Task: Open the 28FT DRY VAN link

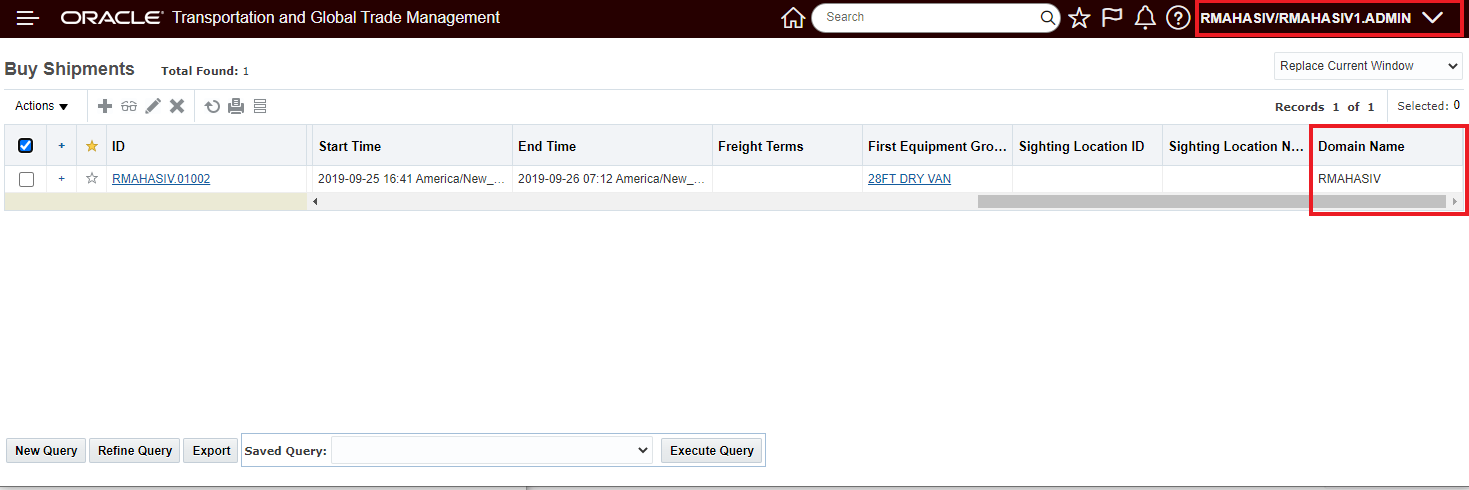Action: coord(909,179)
